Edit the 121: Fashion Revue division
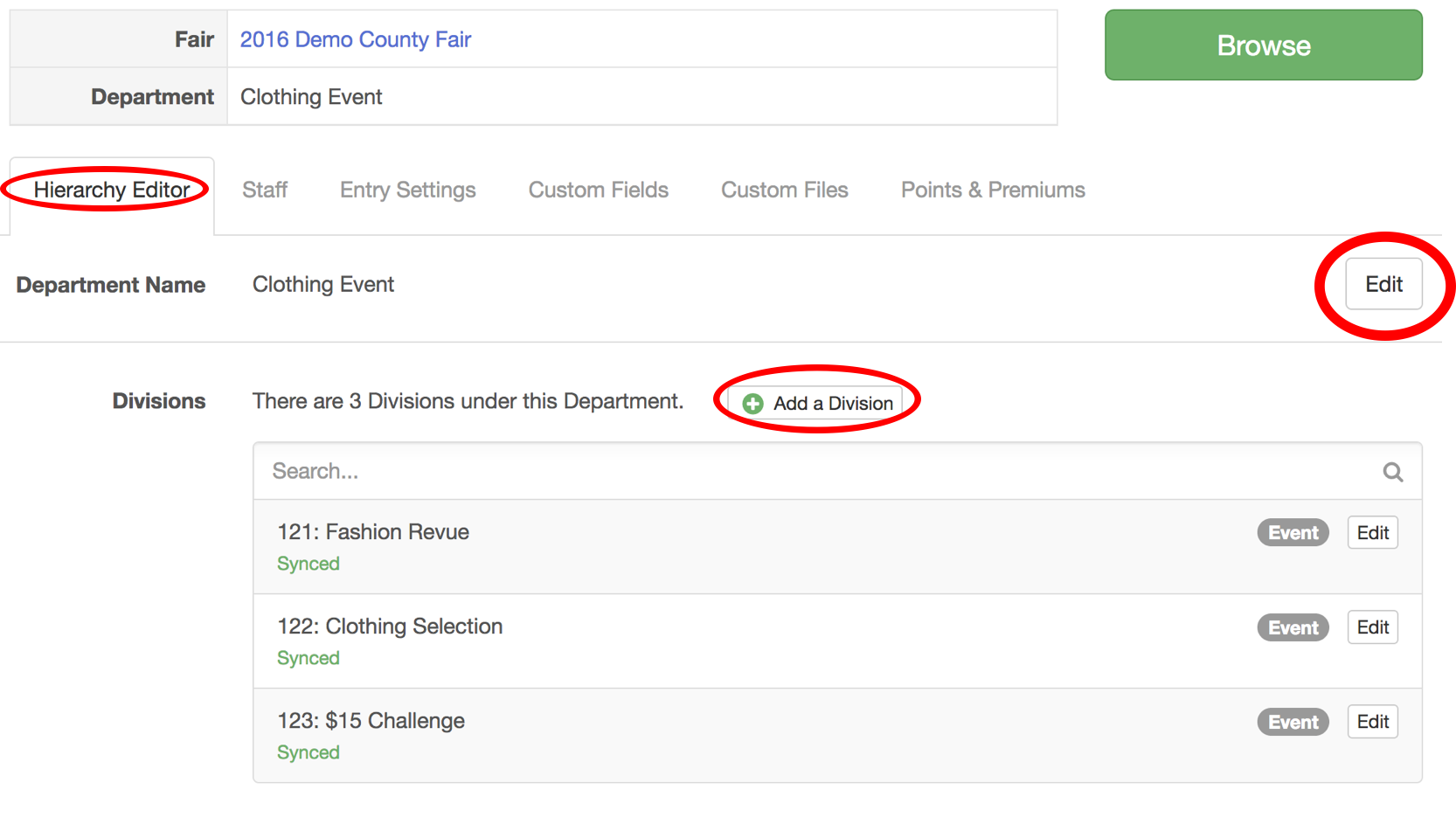The image size is (1456, 838). (1372, 533)
